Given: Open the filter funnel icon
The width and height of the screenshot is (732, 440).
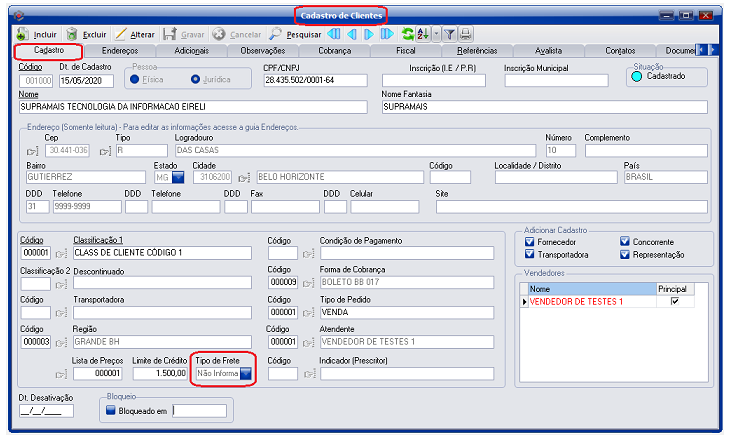Looking at the screenshot, I should 449,34.
